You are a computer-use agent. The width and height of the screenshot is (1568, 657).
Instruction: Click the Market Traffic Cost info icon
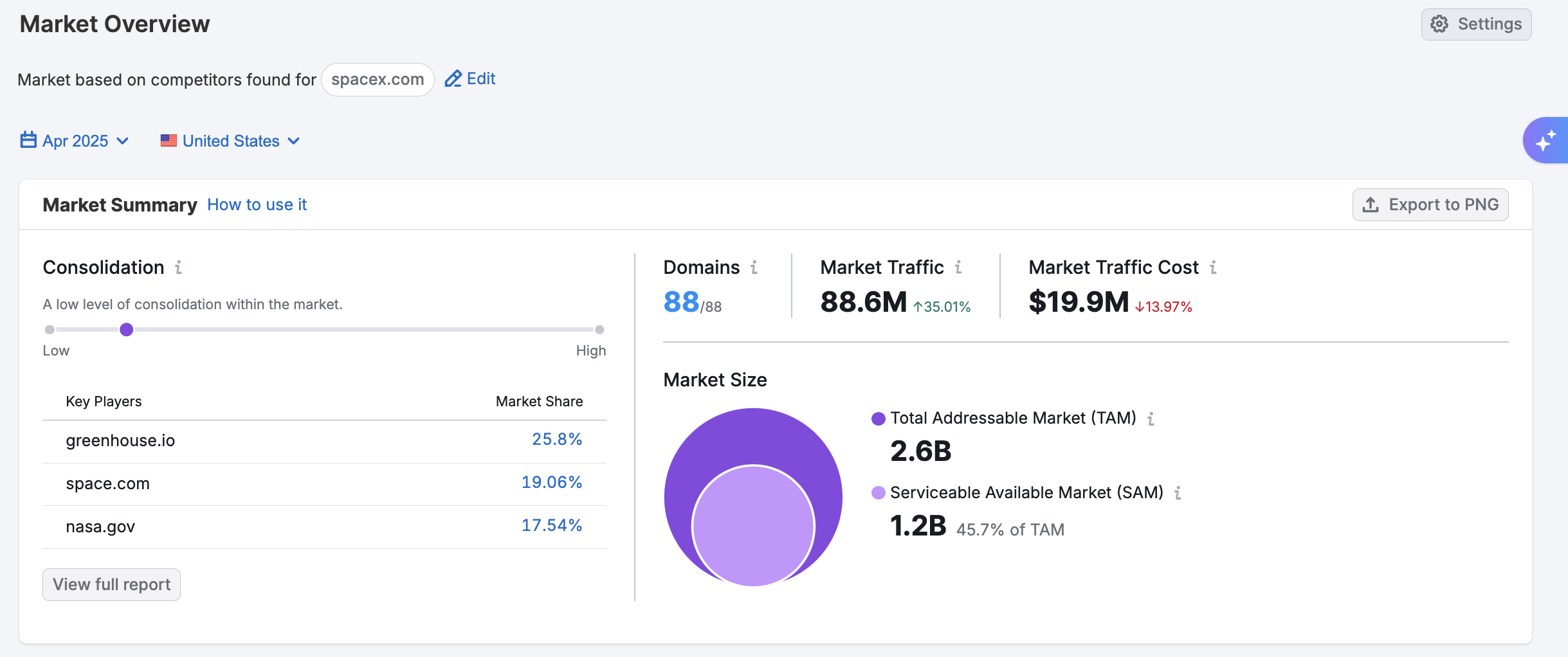tap(1212, 267)
